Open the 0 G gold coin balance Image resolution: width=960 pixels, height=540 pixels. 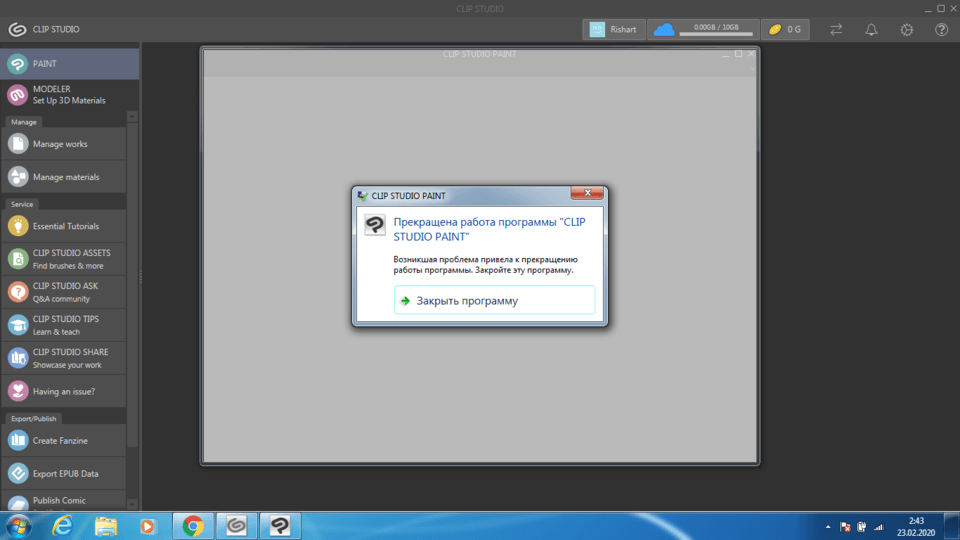(x=786, y=29)
